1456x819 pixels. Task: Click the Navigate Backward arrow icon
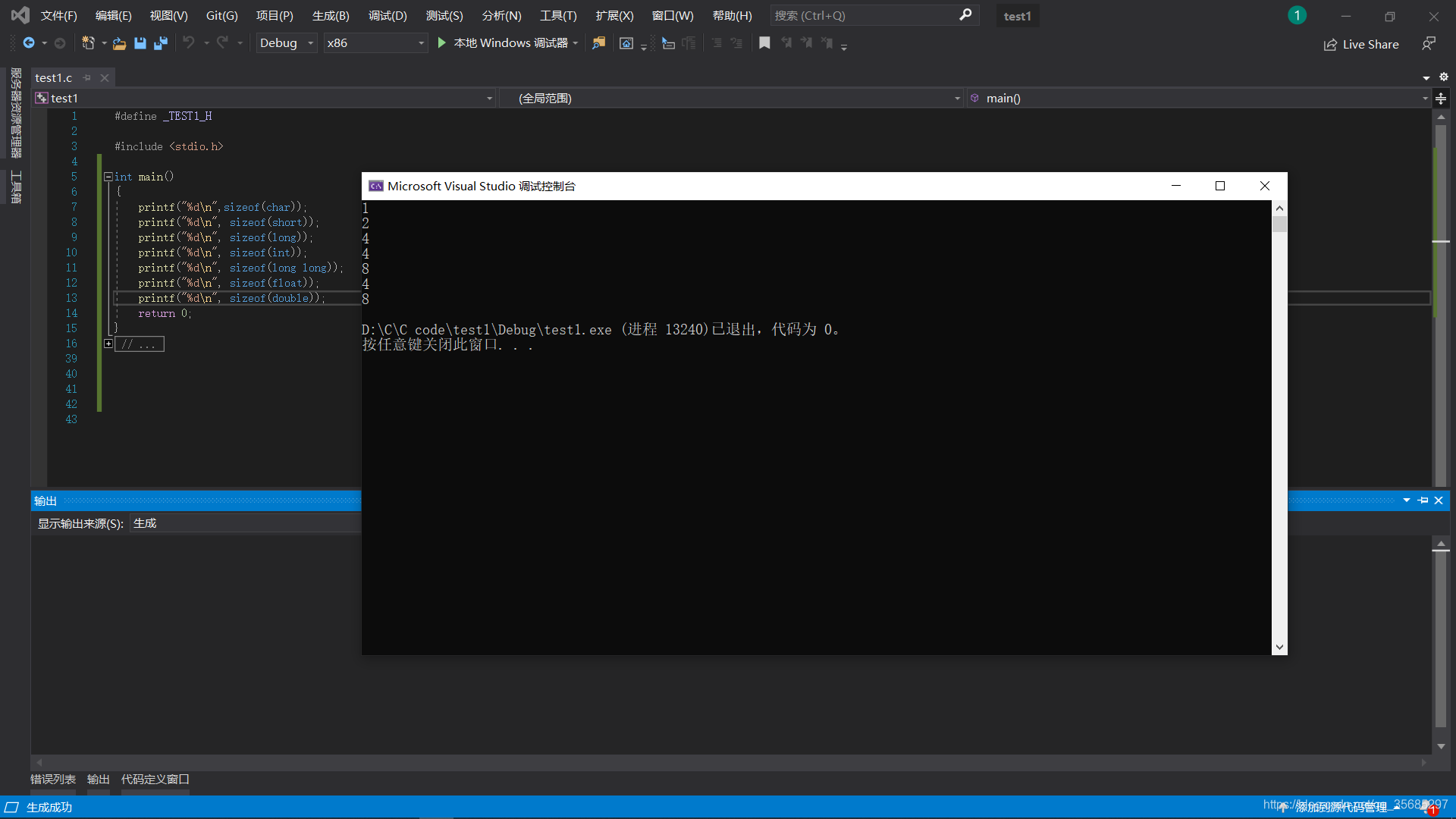pyautogui.click(x=29, y=43)
